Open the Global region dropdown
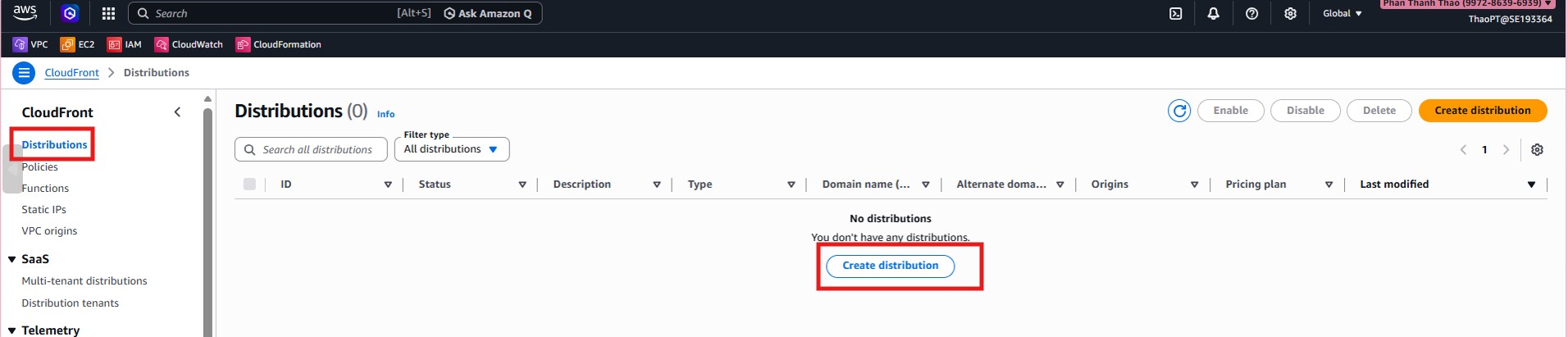1568x337 pixels. click(1342, 13)
